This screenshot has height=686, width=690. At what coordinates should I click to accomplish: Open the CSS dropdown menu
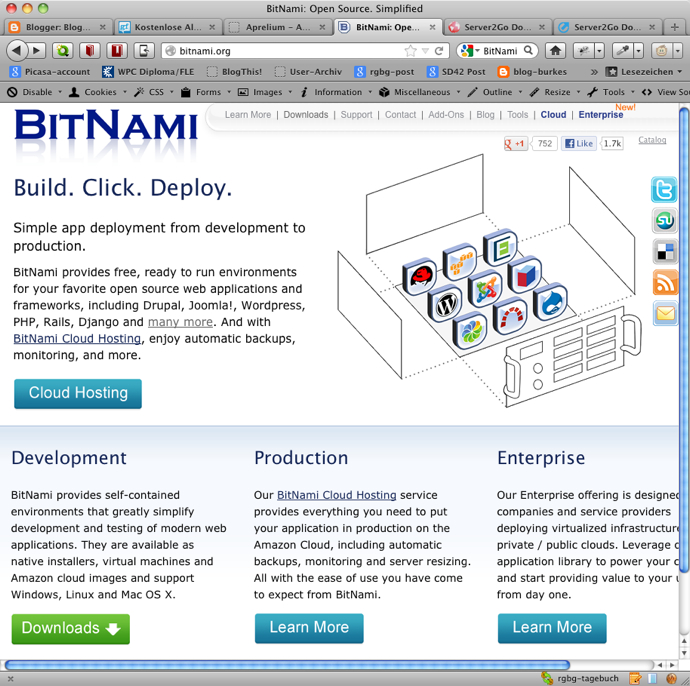tap(156, 92)
